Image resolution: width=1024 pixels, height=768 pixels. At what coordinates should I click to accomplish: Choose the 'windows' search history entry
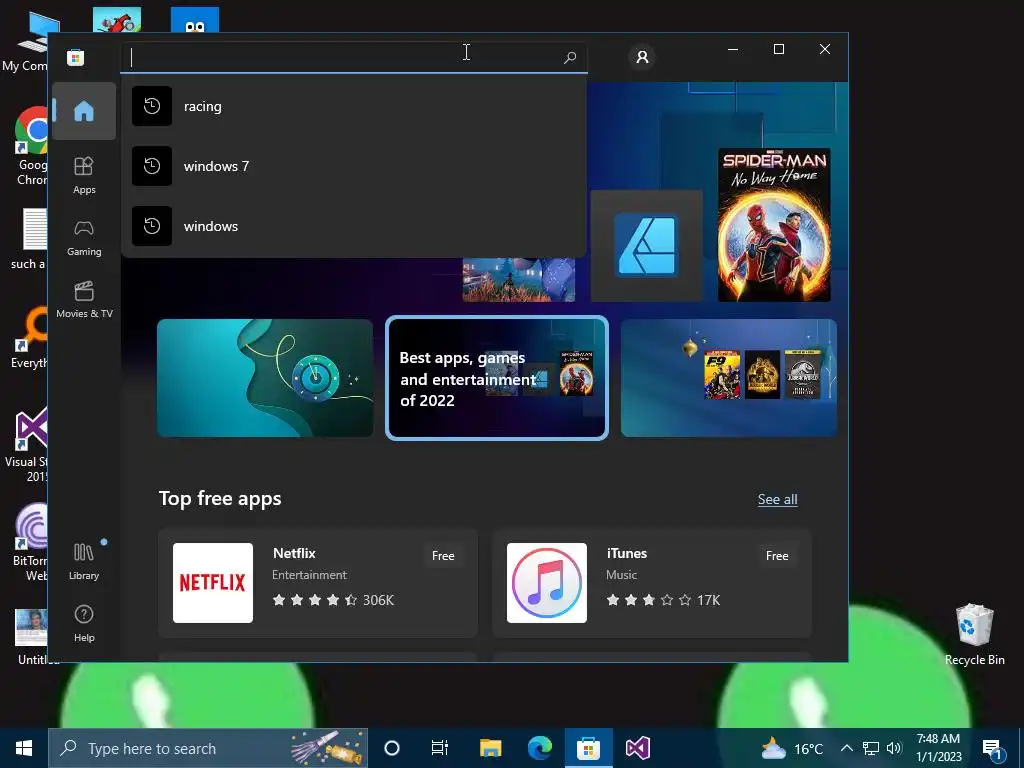[x=353, y=226]
